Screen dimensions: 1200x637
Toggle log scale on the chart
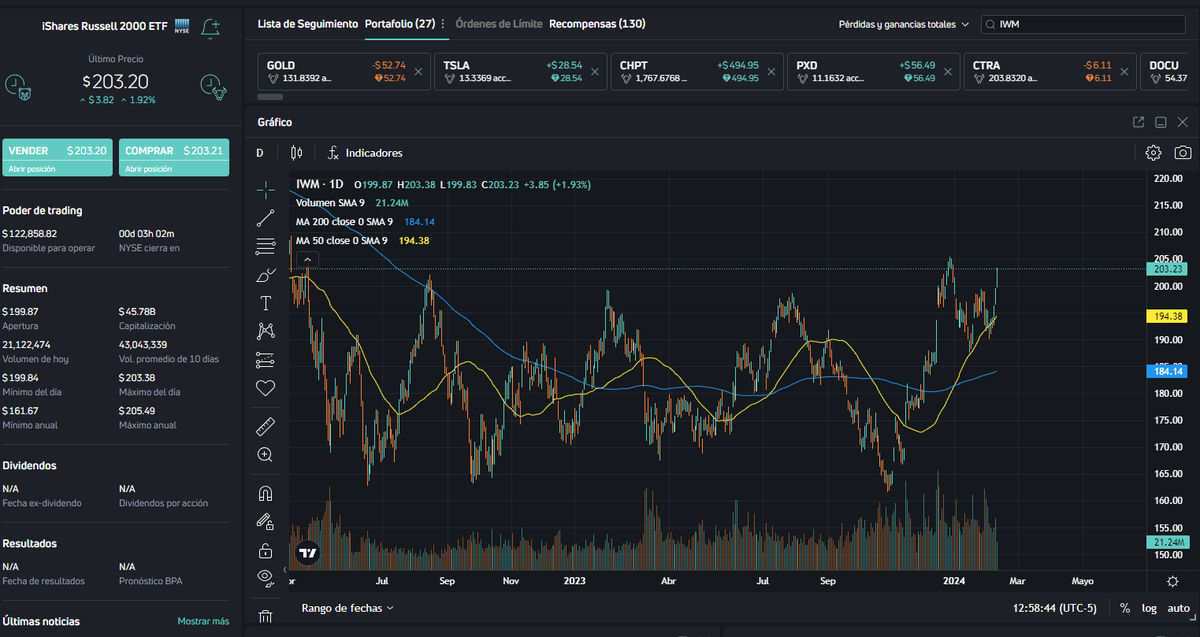point(1150,608)
